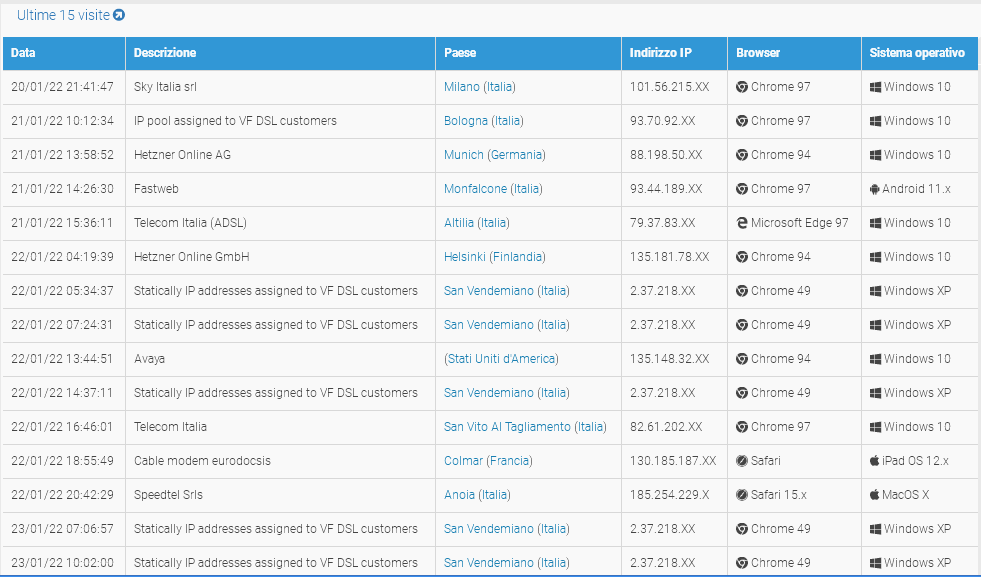Click the Chrome icon in the Helsinki row

[x=742, y=257]
